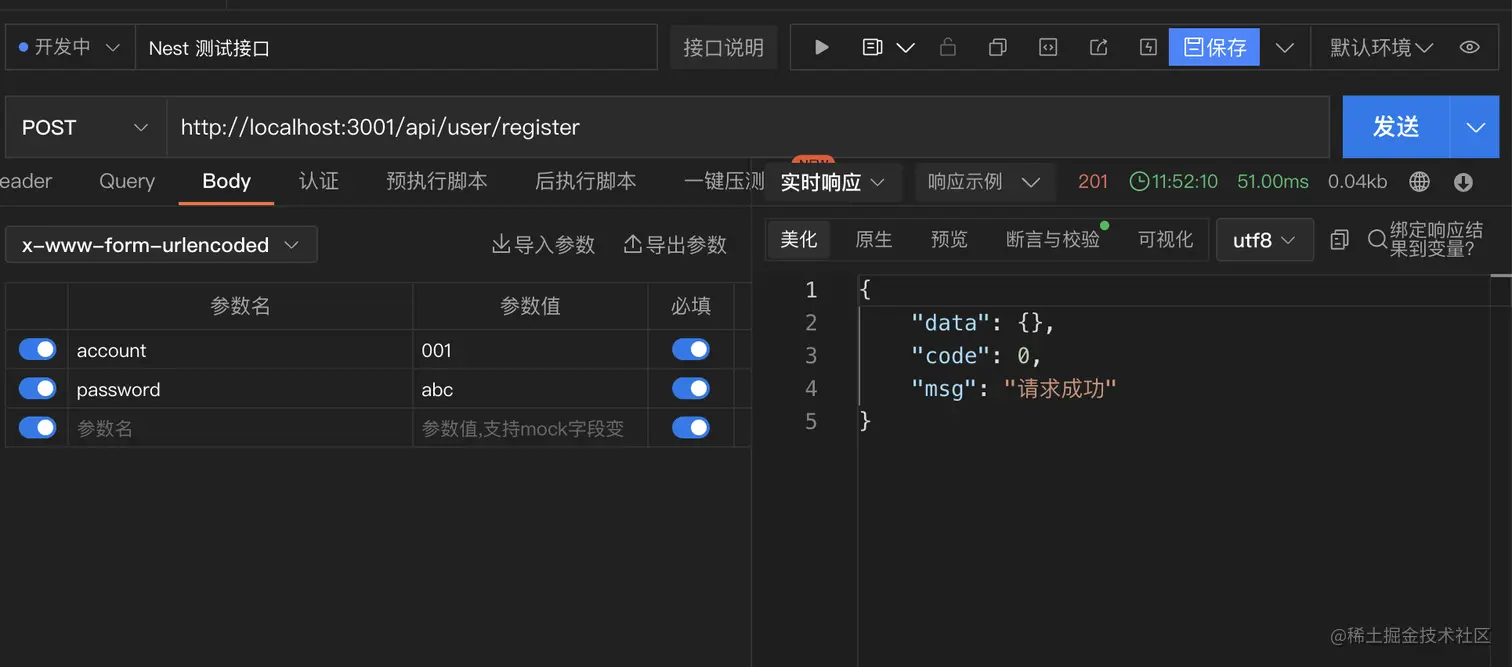Click the share/export icon in toolbar

click(1098, 47)
